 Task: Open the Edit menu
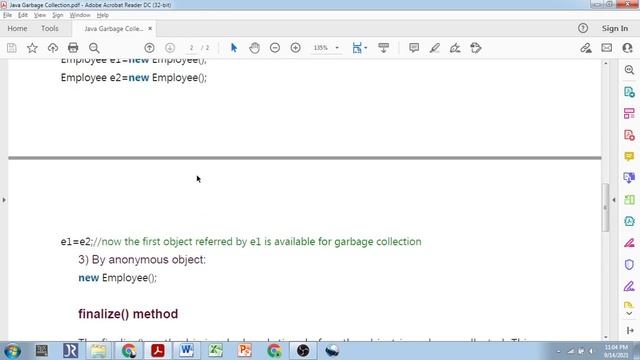tap(23, 15)
